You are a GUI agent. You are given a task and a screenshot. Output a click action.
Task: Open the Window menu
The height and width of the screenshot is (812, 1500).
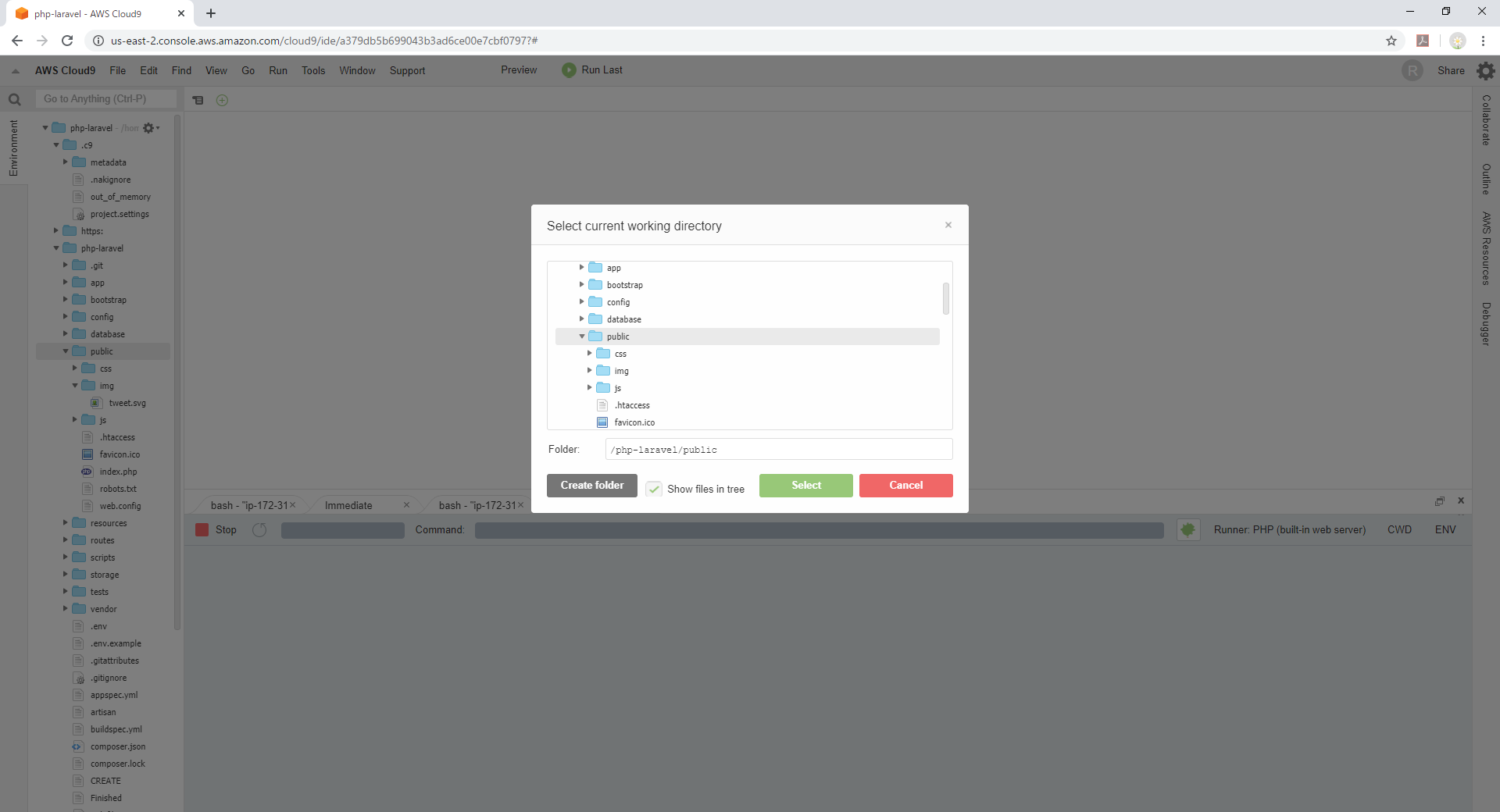click(357, 70)
